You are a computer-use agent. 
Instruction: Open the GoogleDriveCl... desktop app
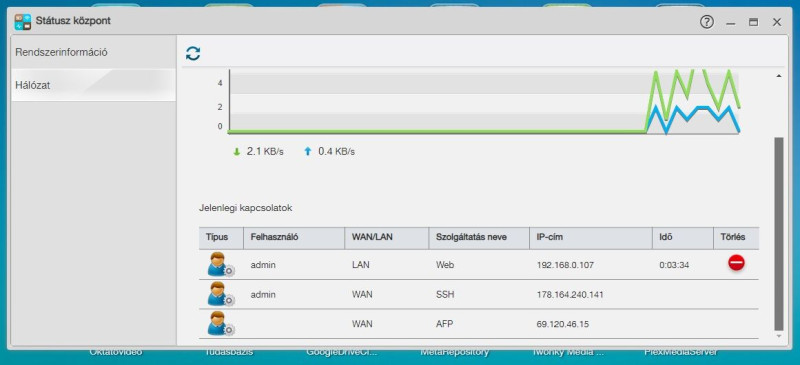[x=342, y=352]
